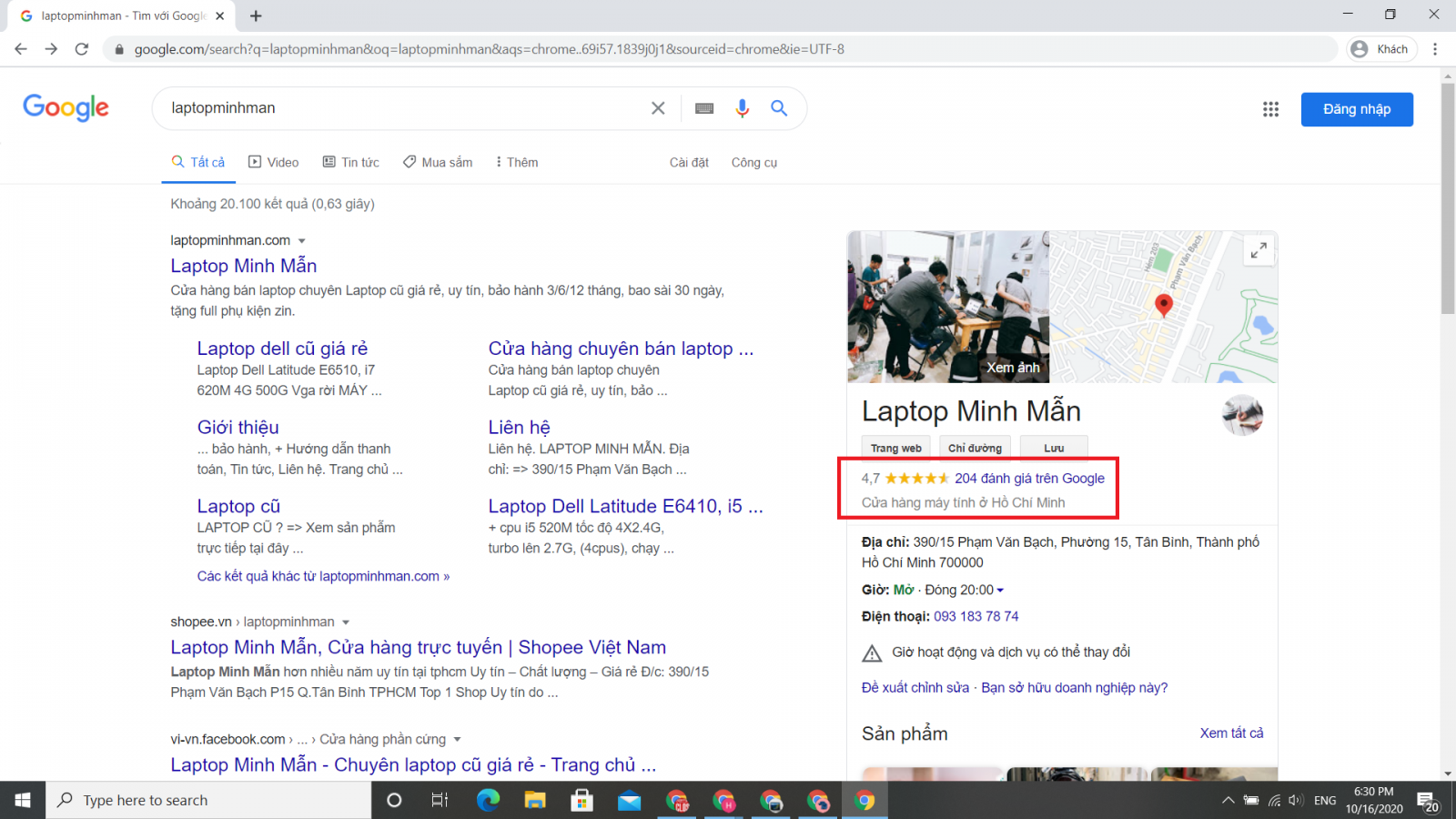This screenshot has width=1456, height=819.
Task: Open the Mail app from the taskbar
Action: point(629,800)
